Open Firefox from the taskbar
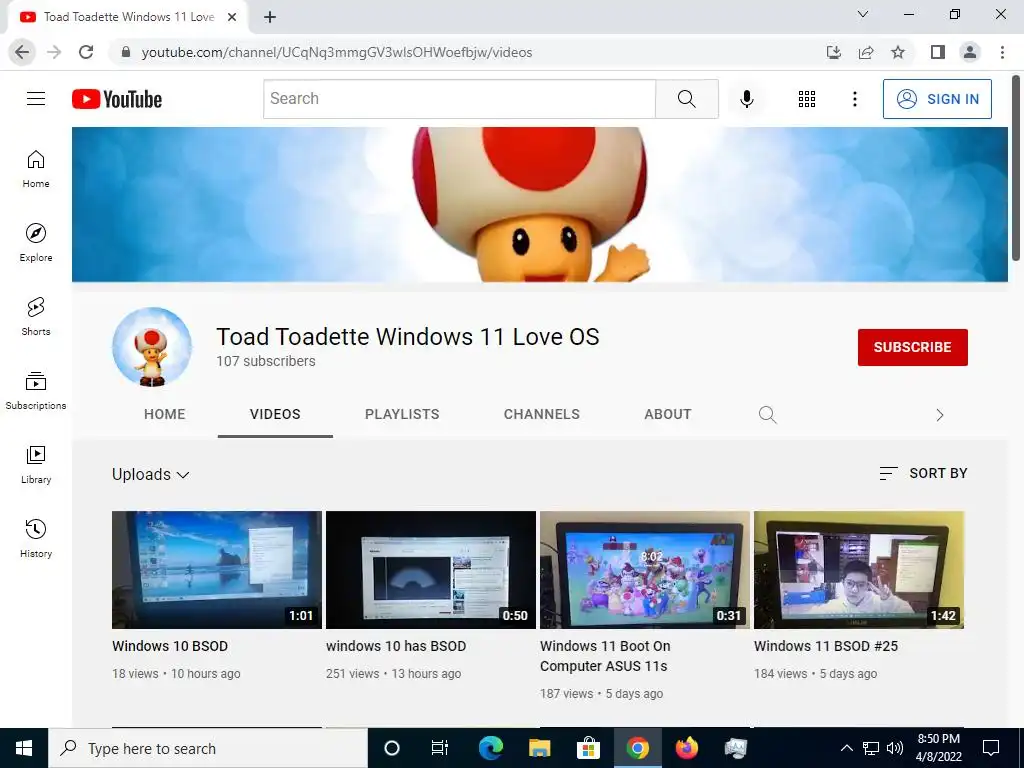The width and height of the screenshot is (1024, 768). point(686,748)
